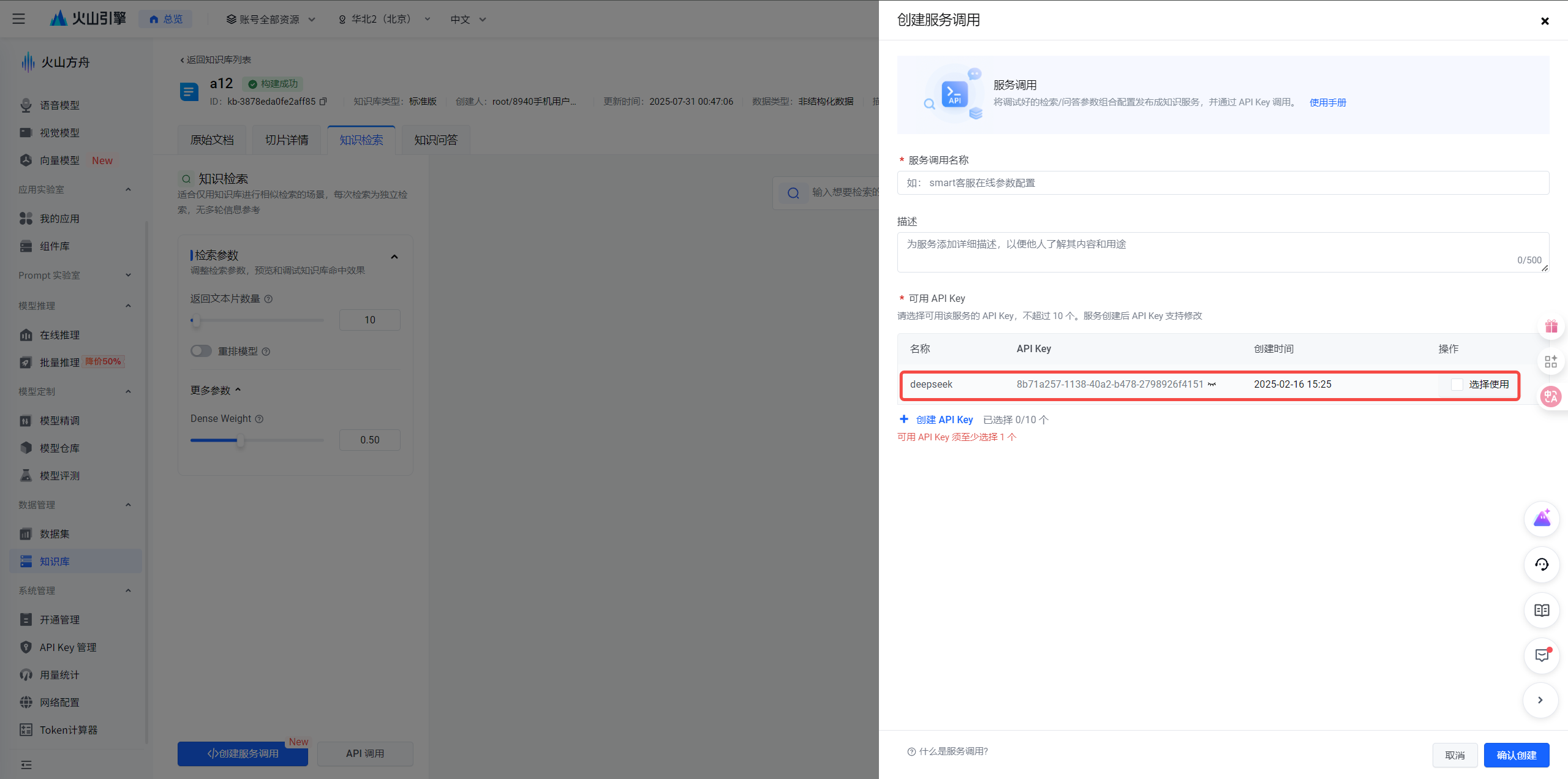Click the translate floating icon
Image resolution: width=1568 pixels, height=779 pixels.
coord(1551,397)
